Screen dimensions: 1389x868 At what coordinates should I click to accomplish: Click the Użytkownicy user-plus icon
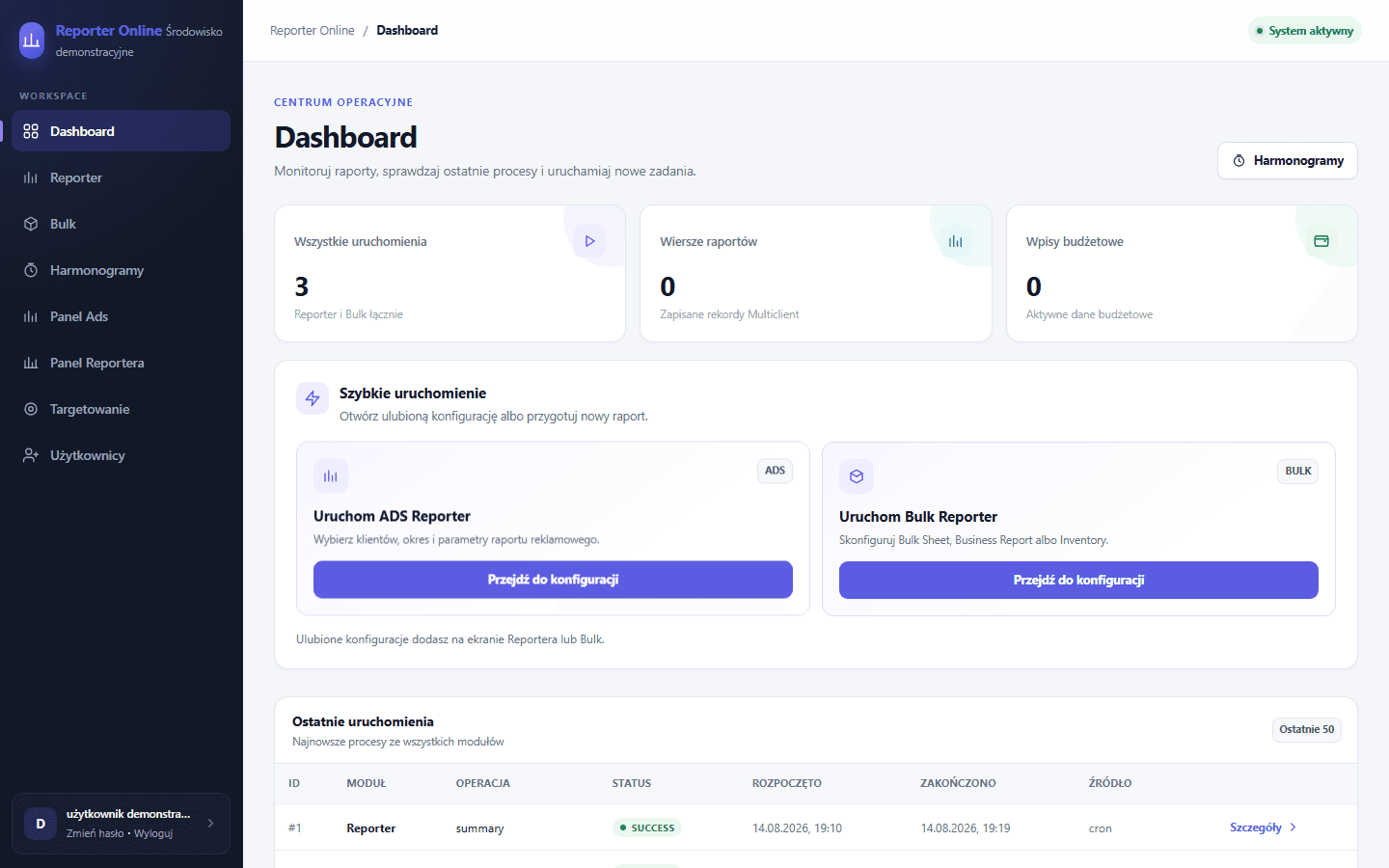(x=31, y=455)
